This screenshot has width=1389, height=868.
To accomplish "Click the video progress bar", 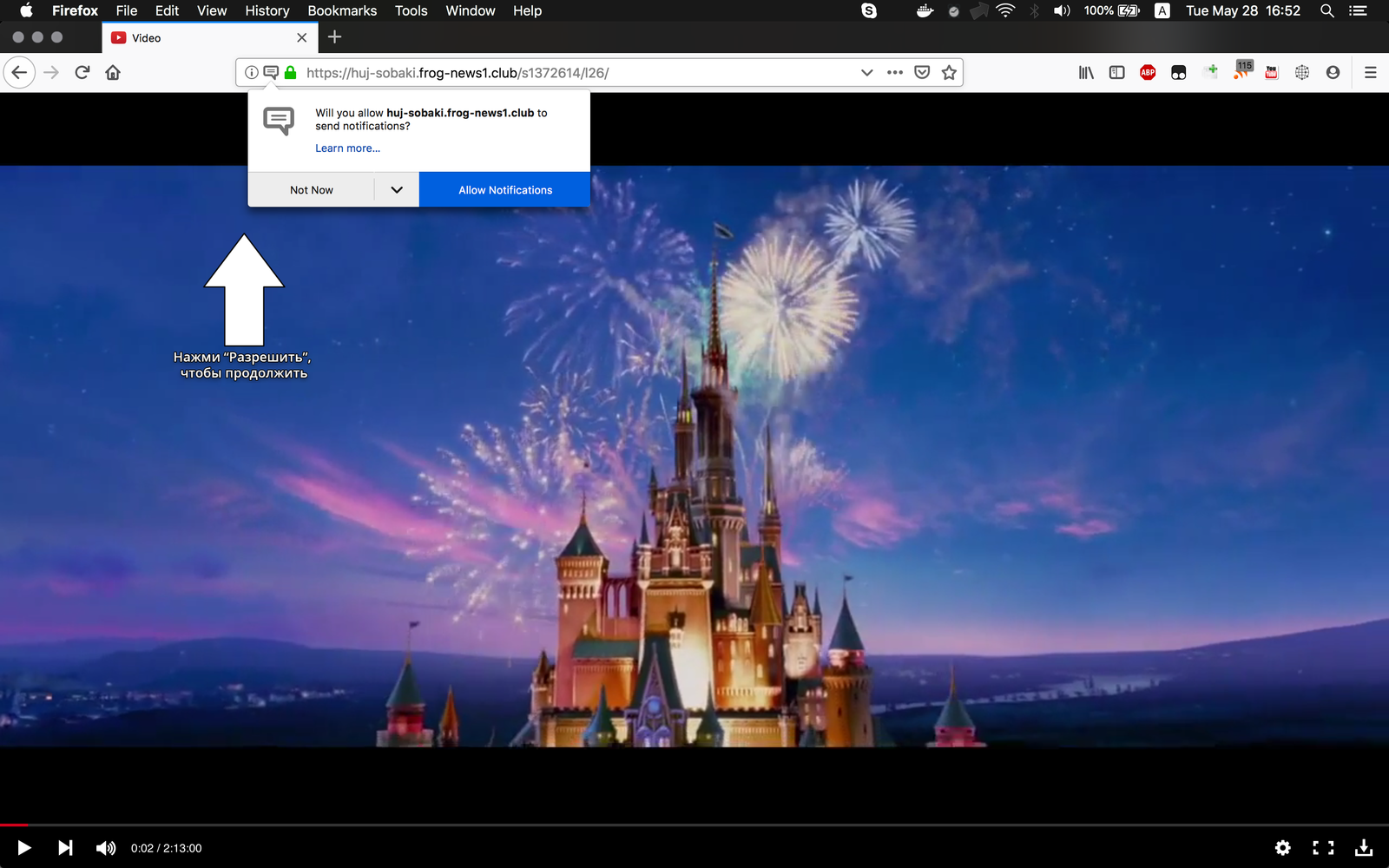I will (x=694, y=825).
